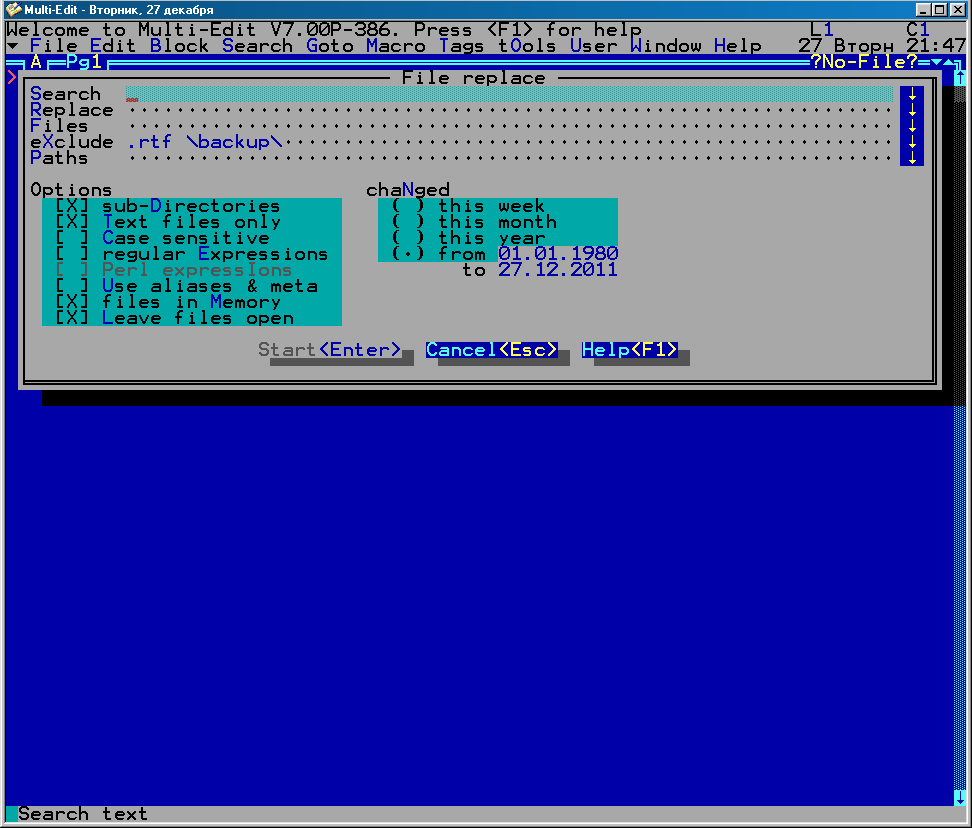Click the Help<F1> button

coord(630,350)
